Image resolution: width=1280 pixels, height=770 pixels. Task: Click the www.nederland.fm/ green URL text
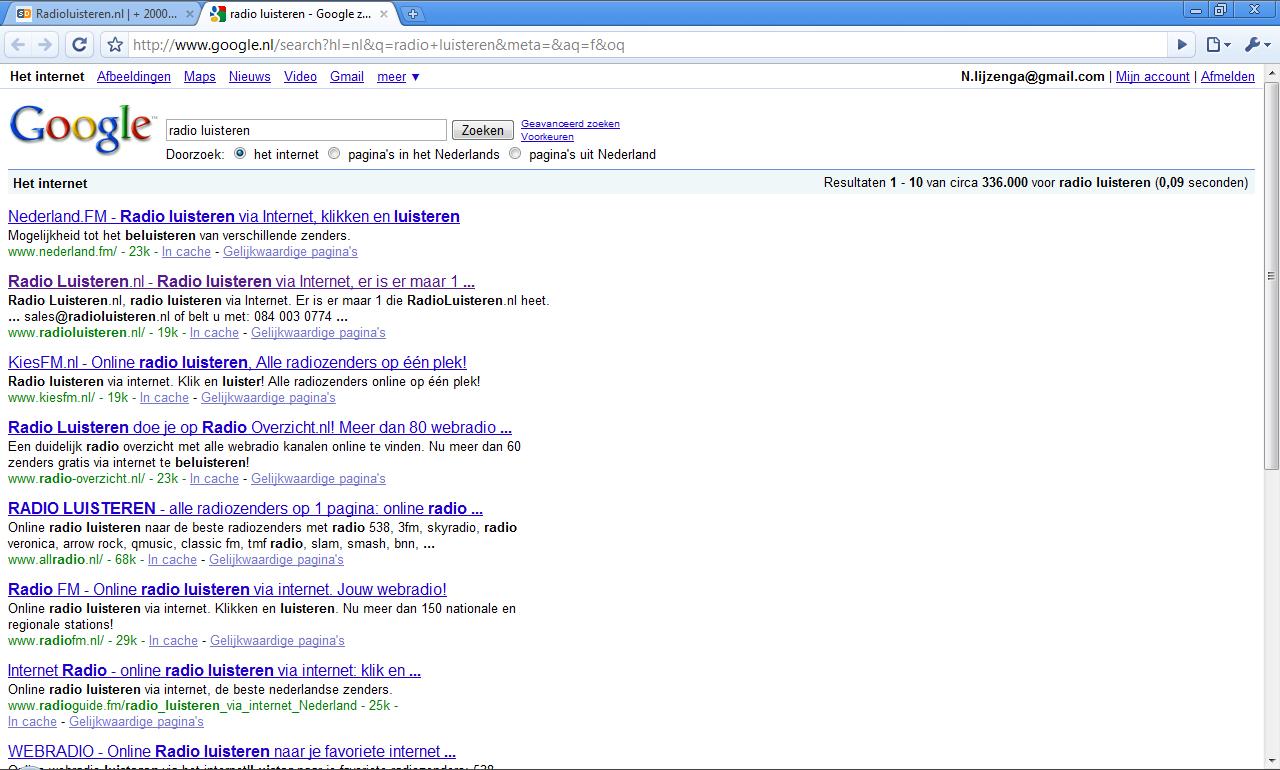pos(62,252)
